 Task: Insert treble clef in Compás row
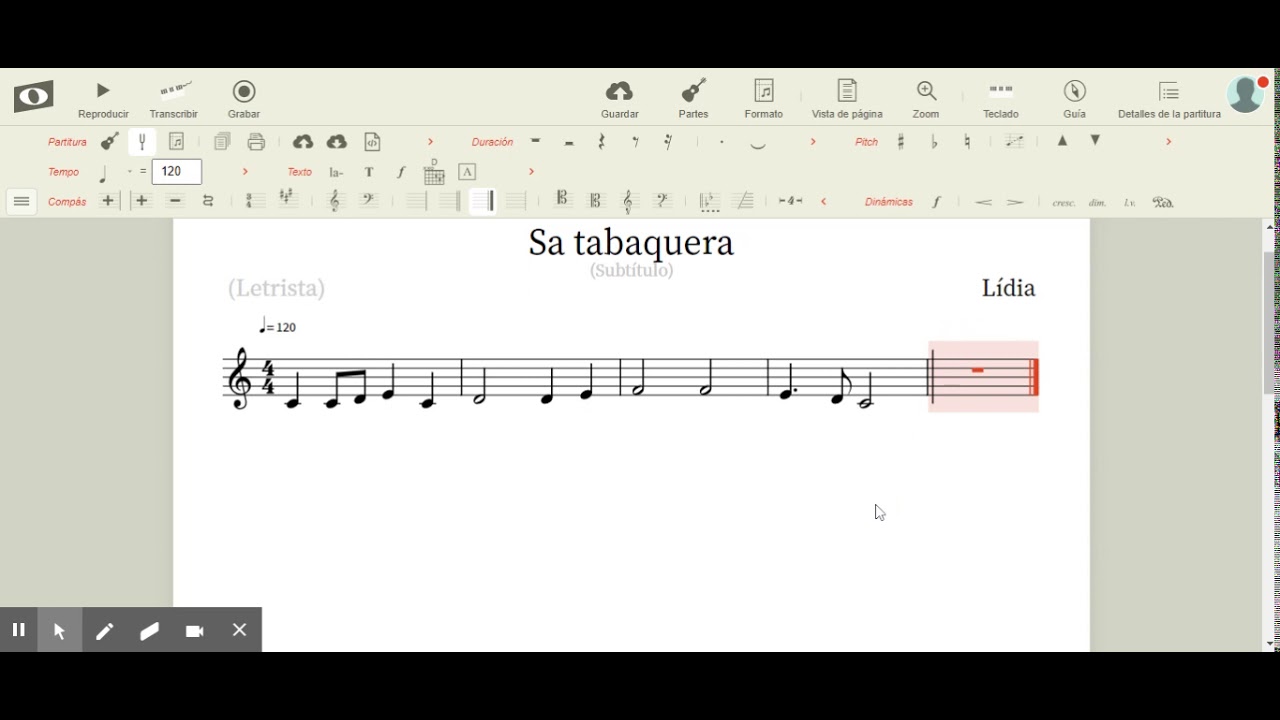click(x=334, y=201)
